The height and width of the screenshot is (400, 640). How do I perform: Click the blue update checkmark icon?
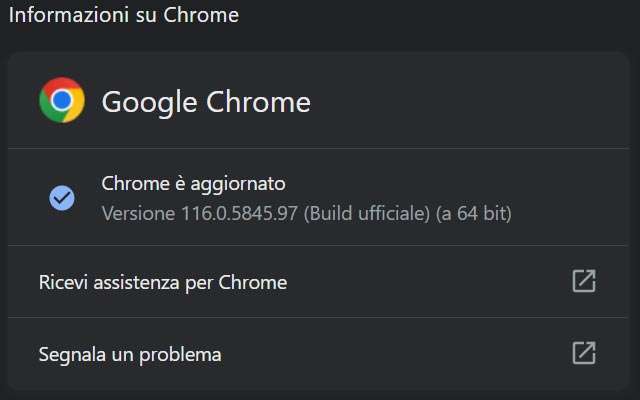coord(62,198)
